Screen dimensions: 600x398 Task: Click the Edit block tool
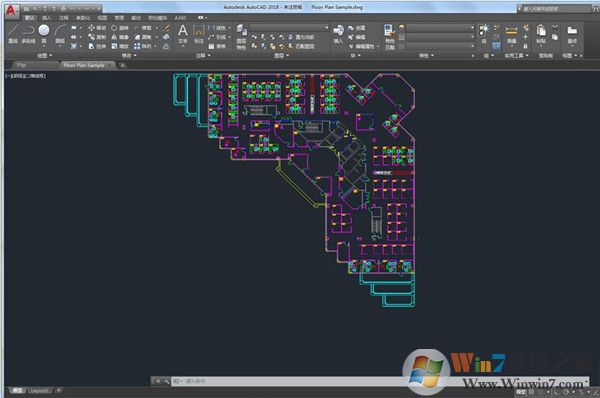(357, 37)
